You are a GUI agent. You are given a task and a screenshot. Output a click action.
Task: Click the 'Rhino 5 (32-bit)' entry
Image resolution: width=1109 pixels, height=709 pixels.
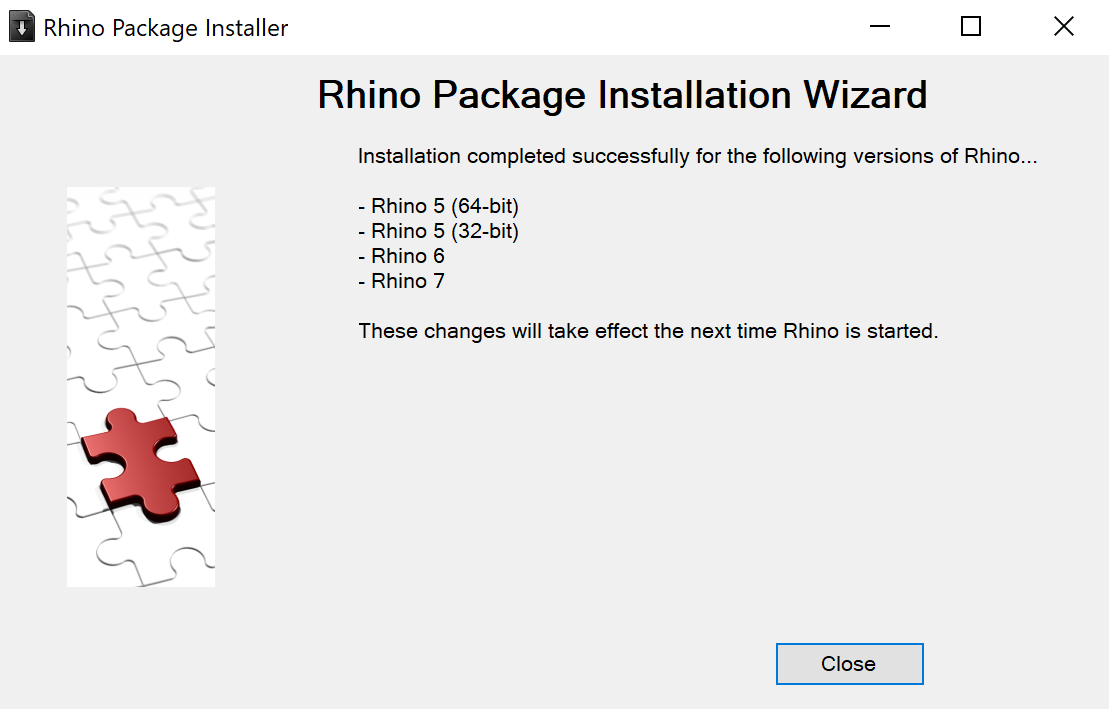coord(438,231)
